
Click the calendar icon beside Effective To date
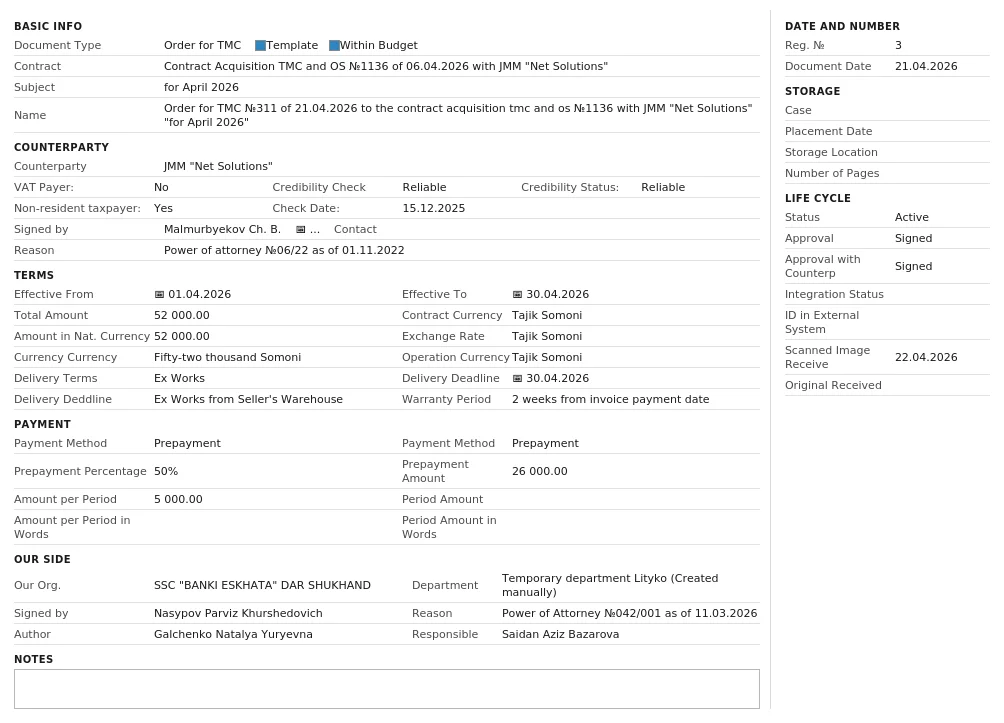tap(517, 295)
